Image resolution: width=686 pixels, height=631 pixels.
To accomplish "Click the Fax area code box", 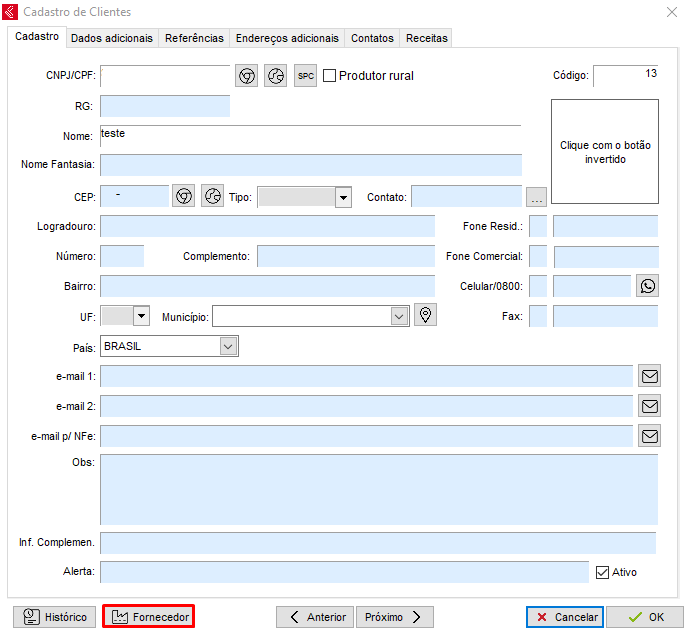I will 538,316.
